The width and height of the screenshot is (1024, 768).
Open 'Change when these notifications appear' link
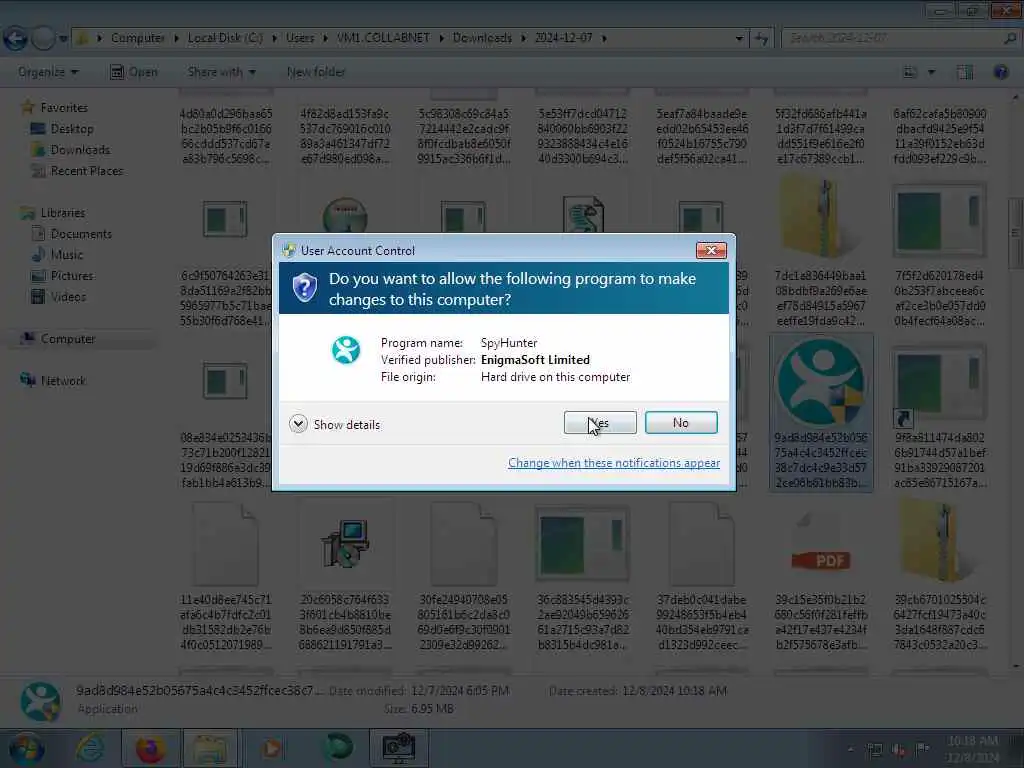point(614,462)
